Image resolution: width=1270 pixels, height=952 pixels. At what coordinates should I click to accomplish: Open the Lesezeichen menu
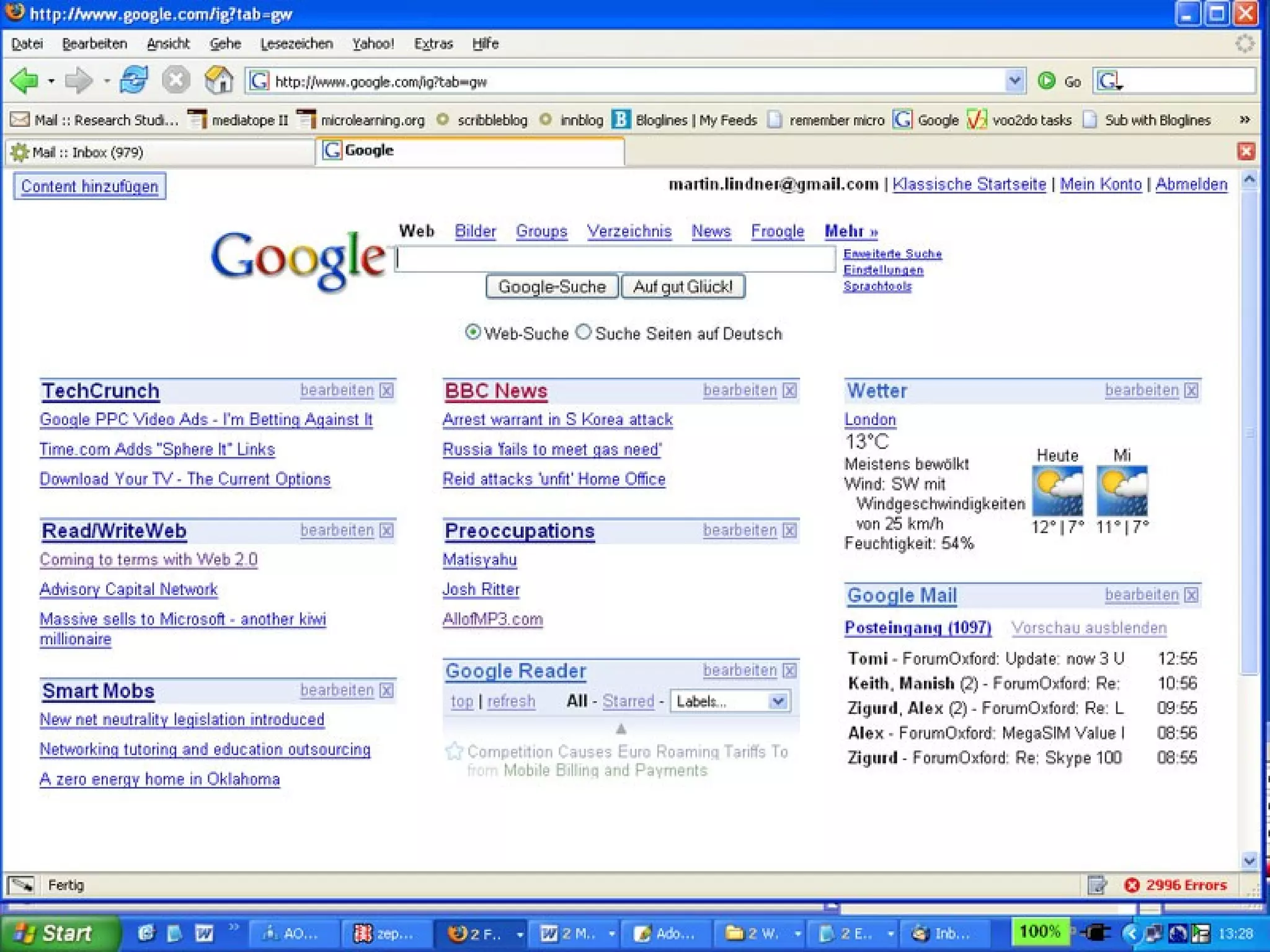(x=296, y=44)
